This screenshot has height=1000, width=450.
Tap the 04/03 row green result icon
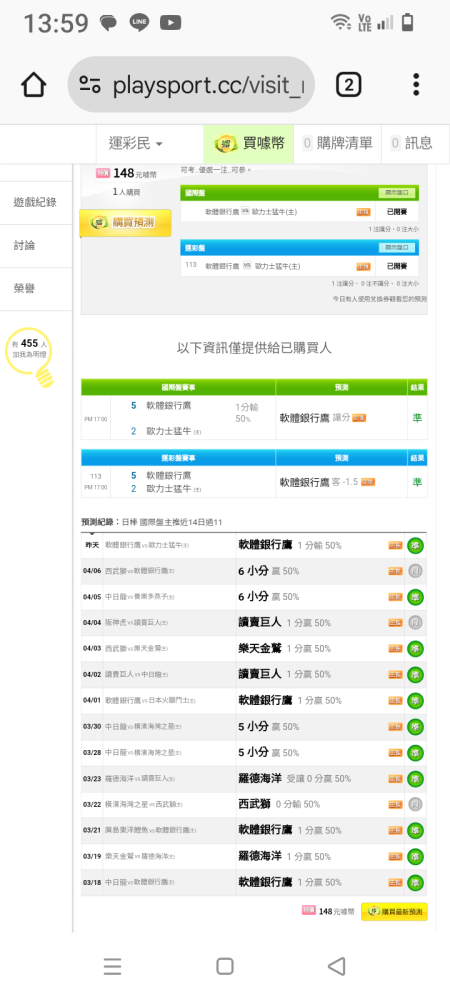[416, 649]
